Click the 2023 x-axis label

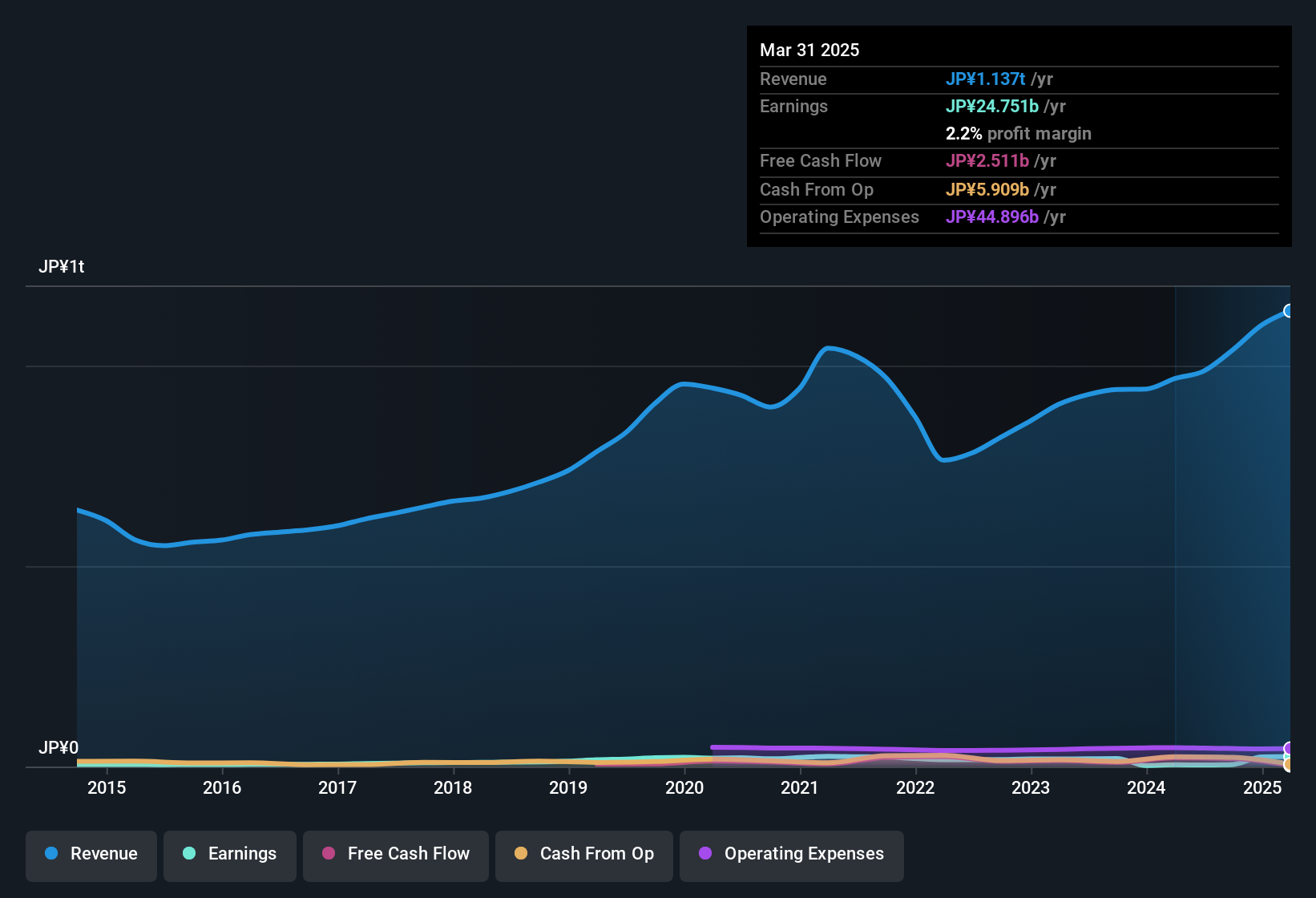pos(1031,787)
